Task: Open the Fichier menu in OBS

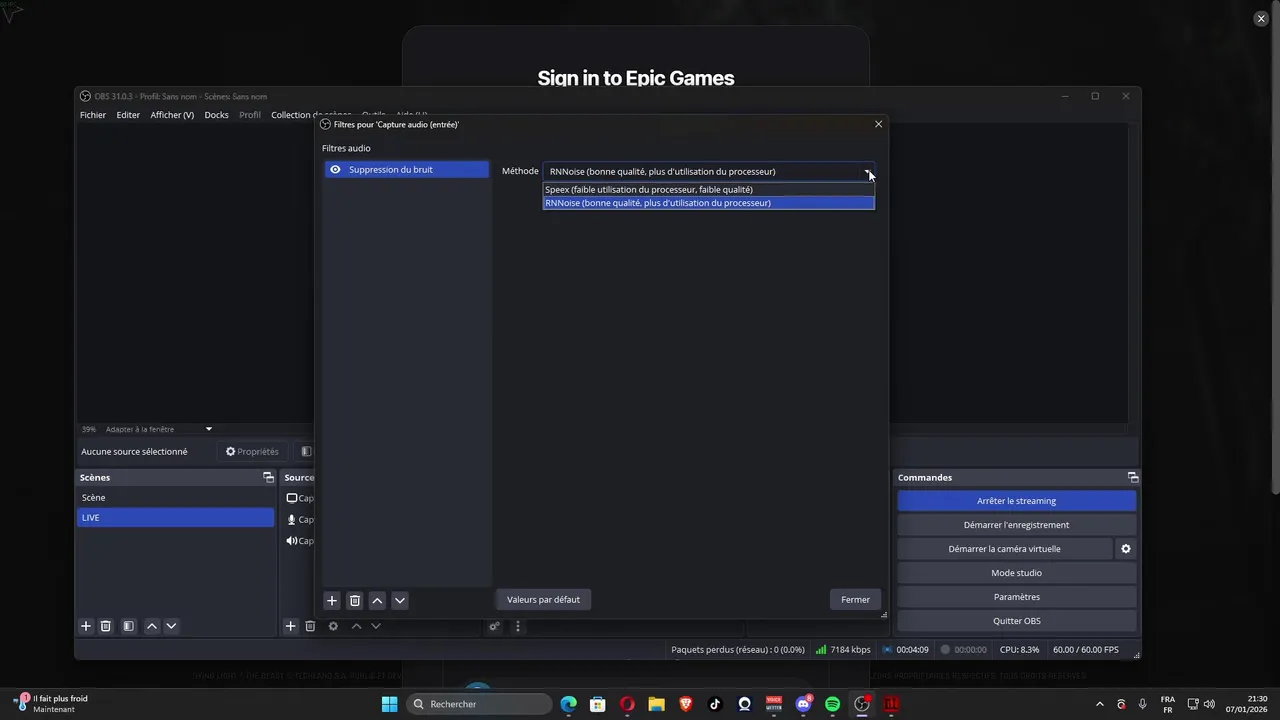Action: tap(93, 115)
